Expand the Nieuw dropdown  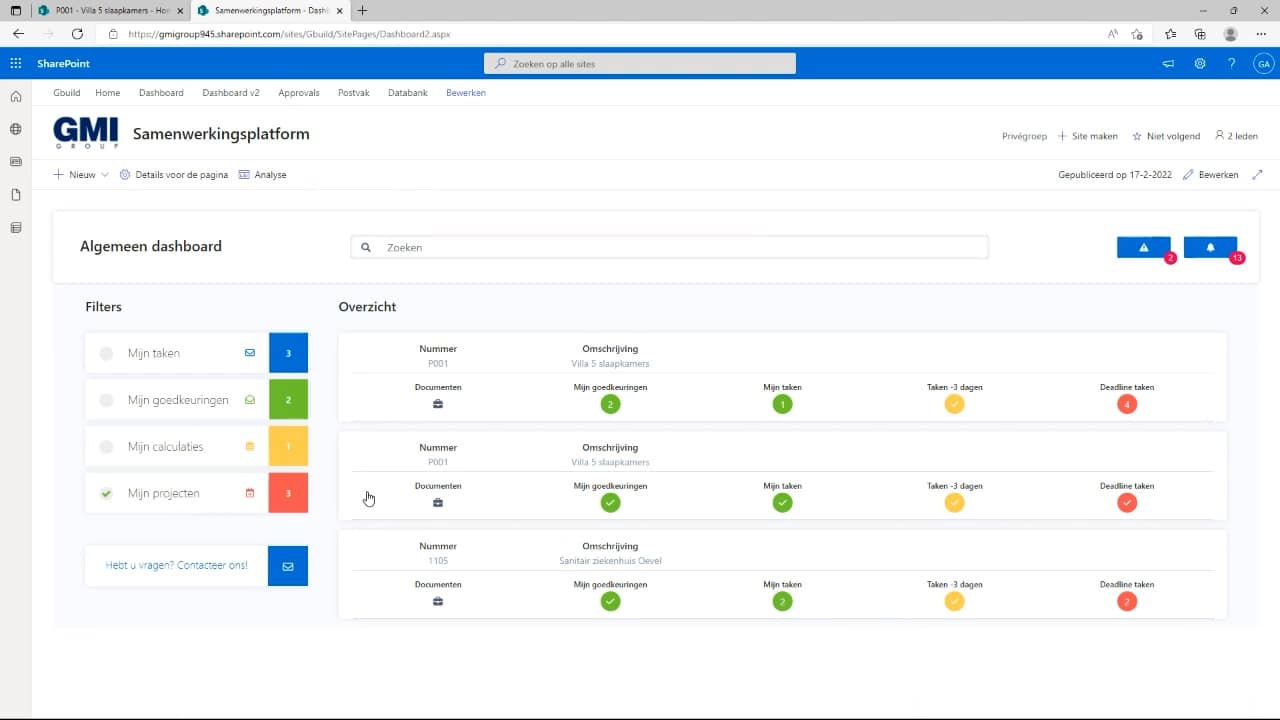click(x=81, y=174)
